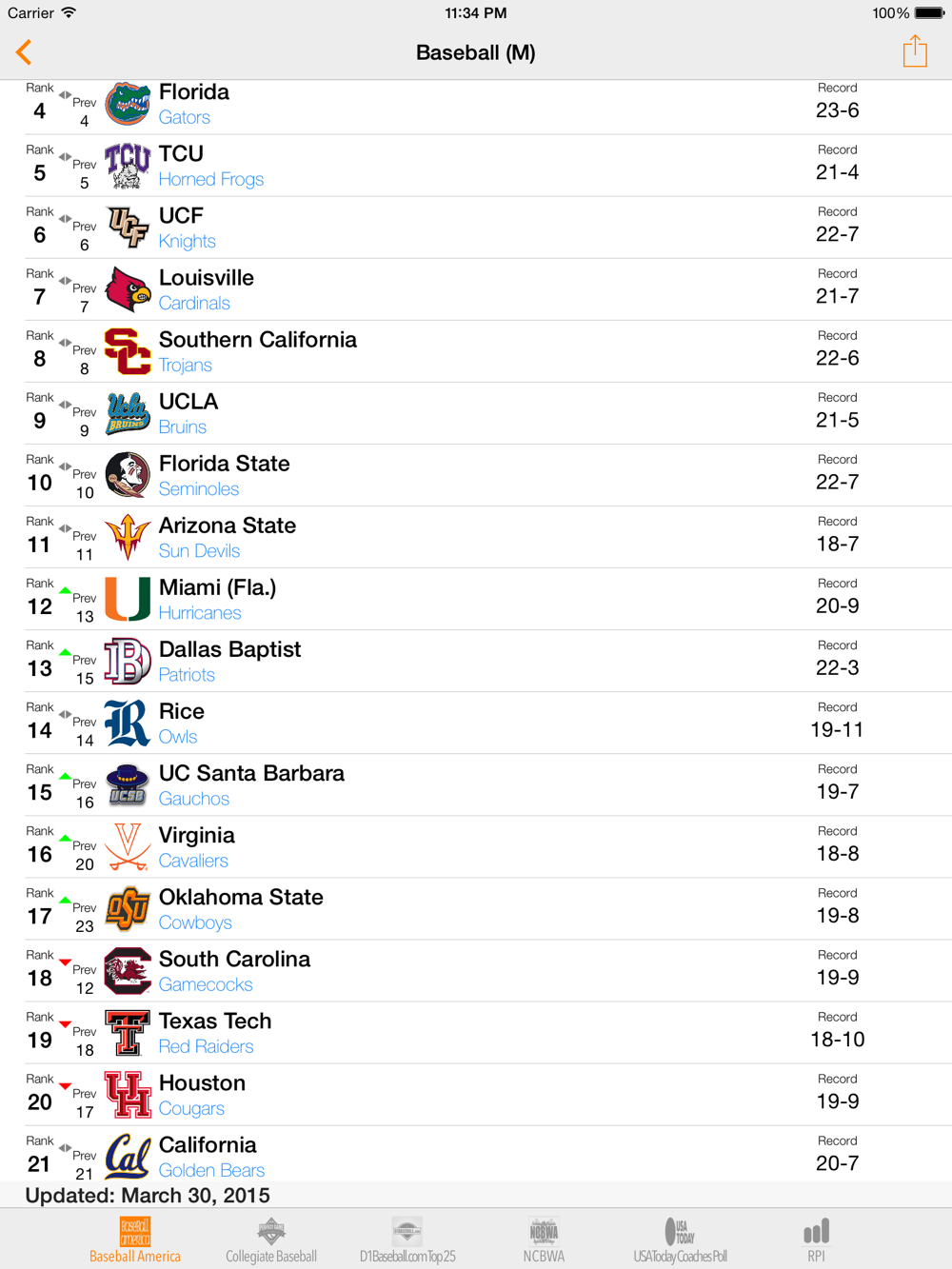Tap the orange back arrow
The image size is (952, 1269).
pyautogui.click(x=24, y=52)
